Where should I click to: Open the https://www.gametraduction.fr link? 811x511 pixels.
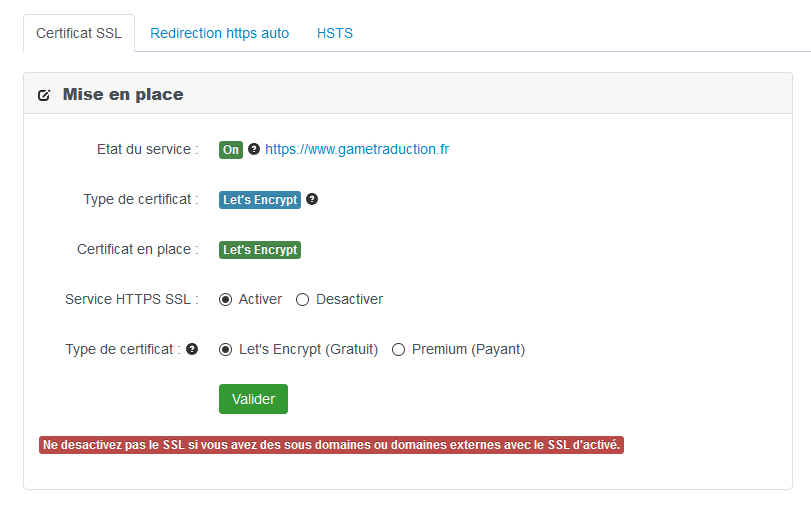[357, 149]
